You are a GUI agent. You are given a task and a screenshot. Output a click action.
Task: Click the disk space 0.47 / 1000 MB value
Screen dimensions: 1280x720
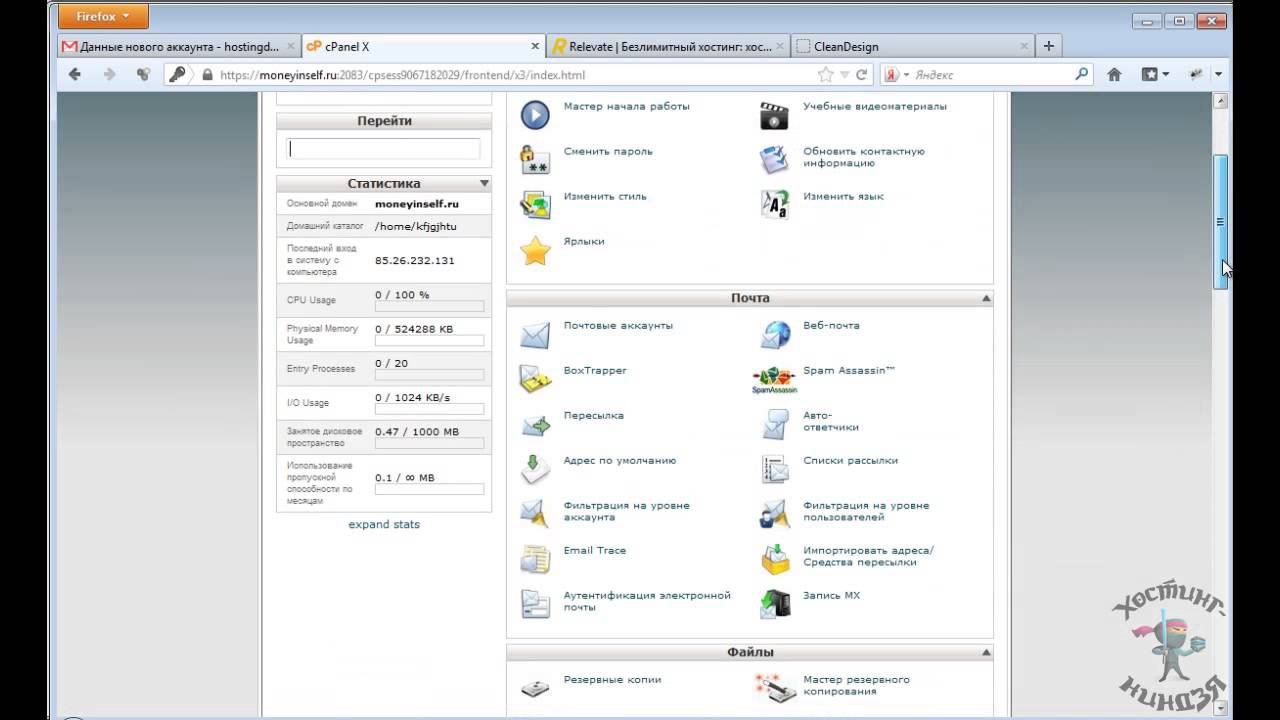coord(417,432)
